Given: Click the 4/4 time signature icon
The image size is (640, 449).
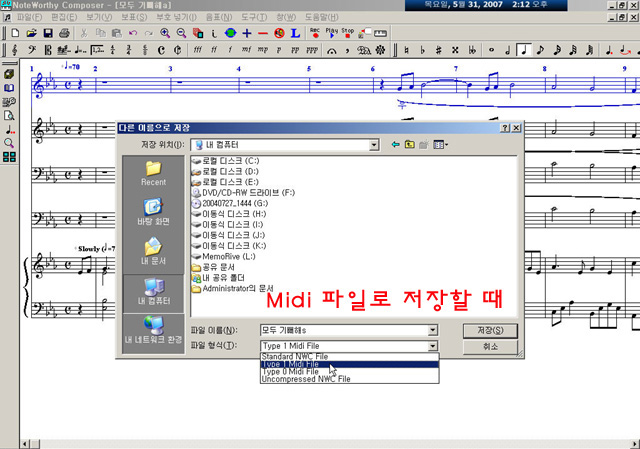Looking at the screenshot, I should tap(113, 50).
